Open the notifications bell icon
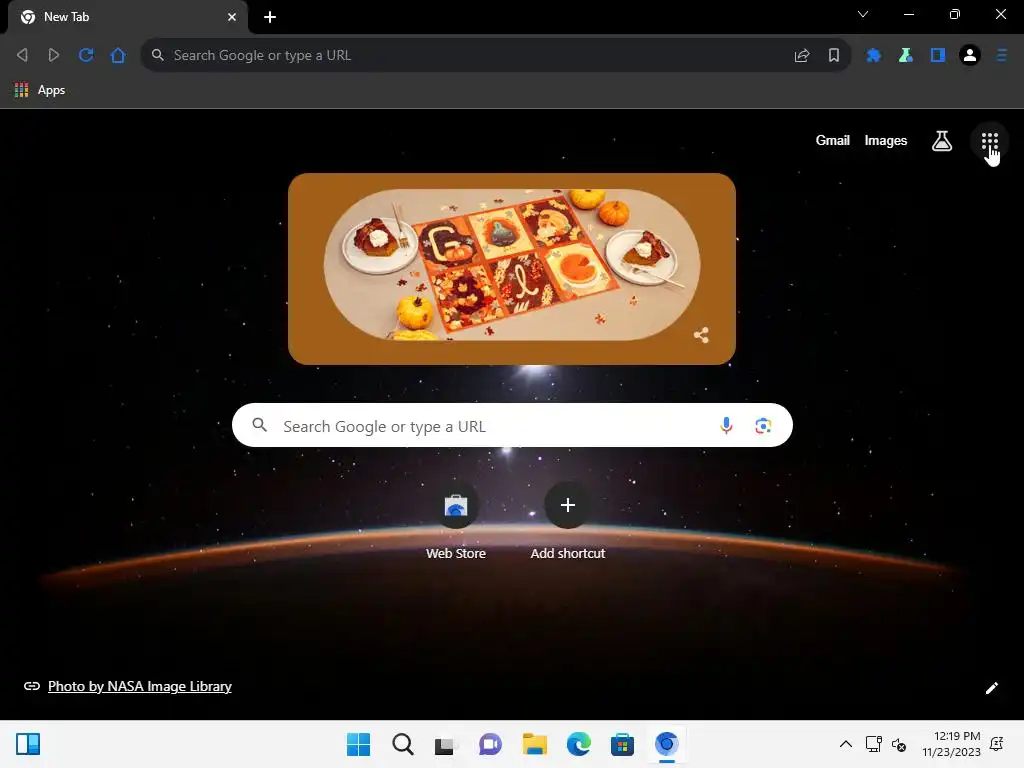The height and width of the screenshot is (768, 1024). [x=997, y=744]
